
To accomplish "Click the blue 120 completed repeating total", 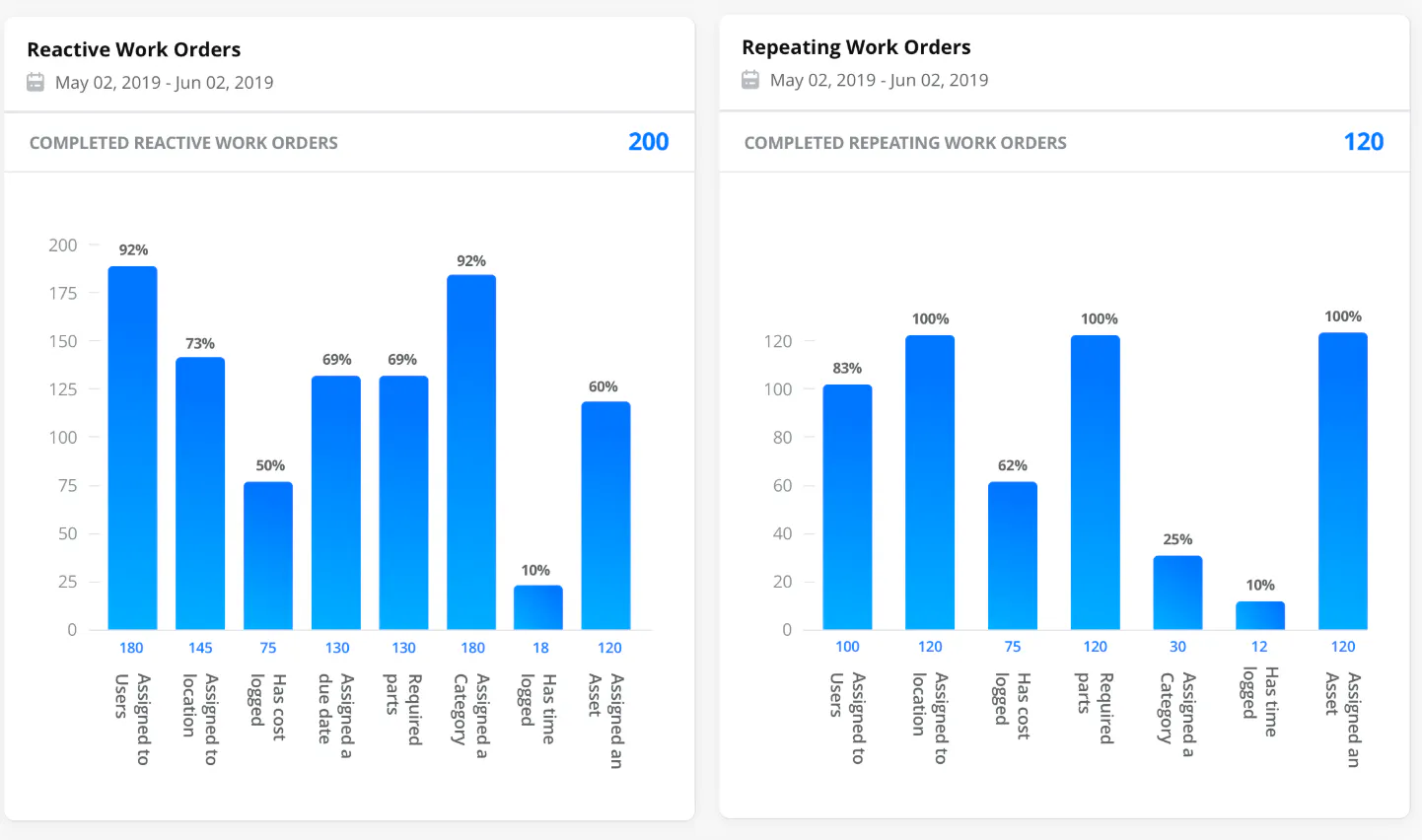I will click(x=1363, y=141).
